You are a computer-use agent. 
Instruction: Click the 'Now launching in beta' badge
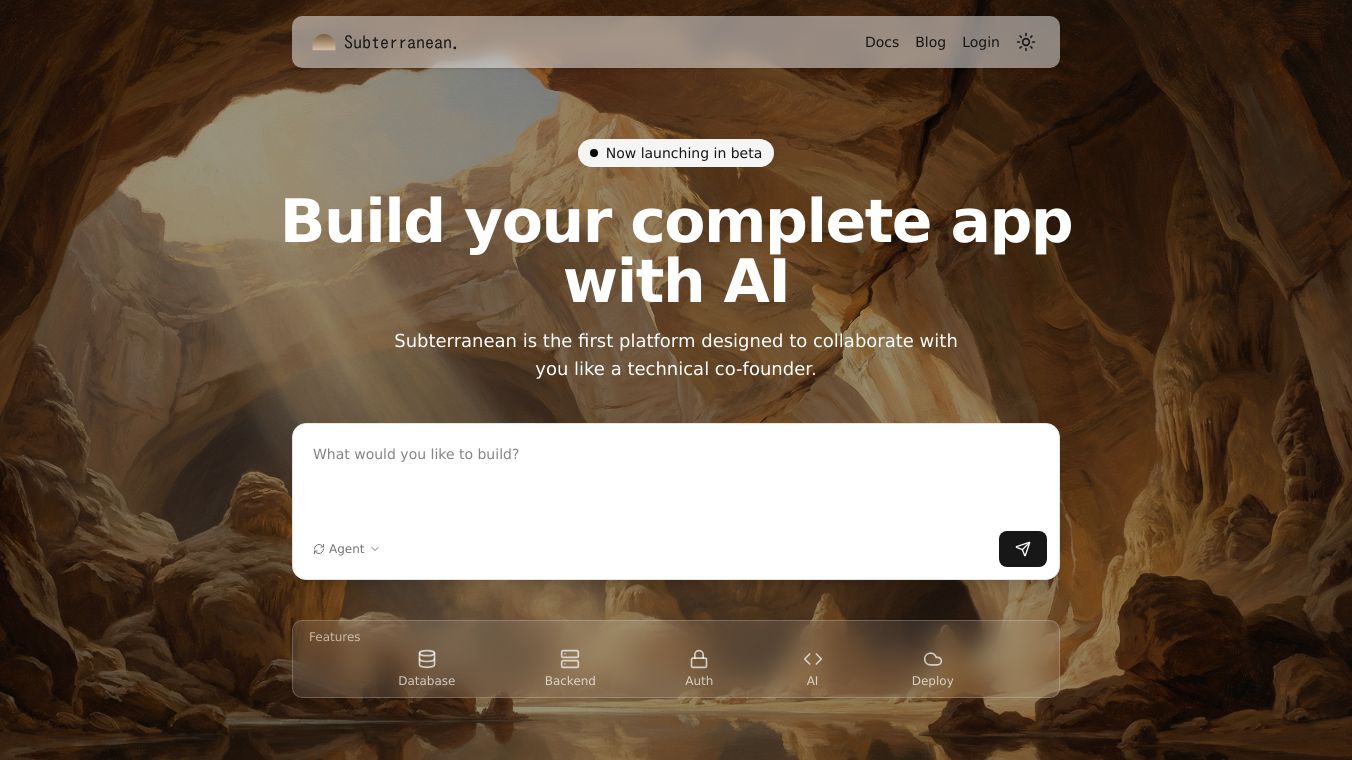(676, 153)
